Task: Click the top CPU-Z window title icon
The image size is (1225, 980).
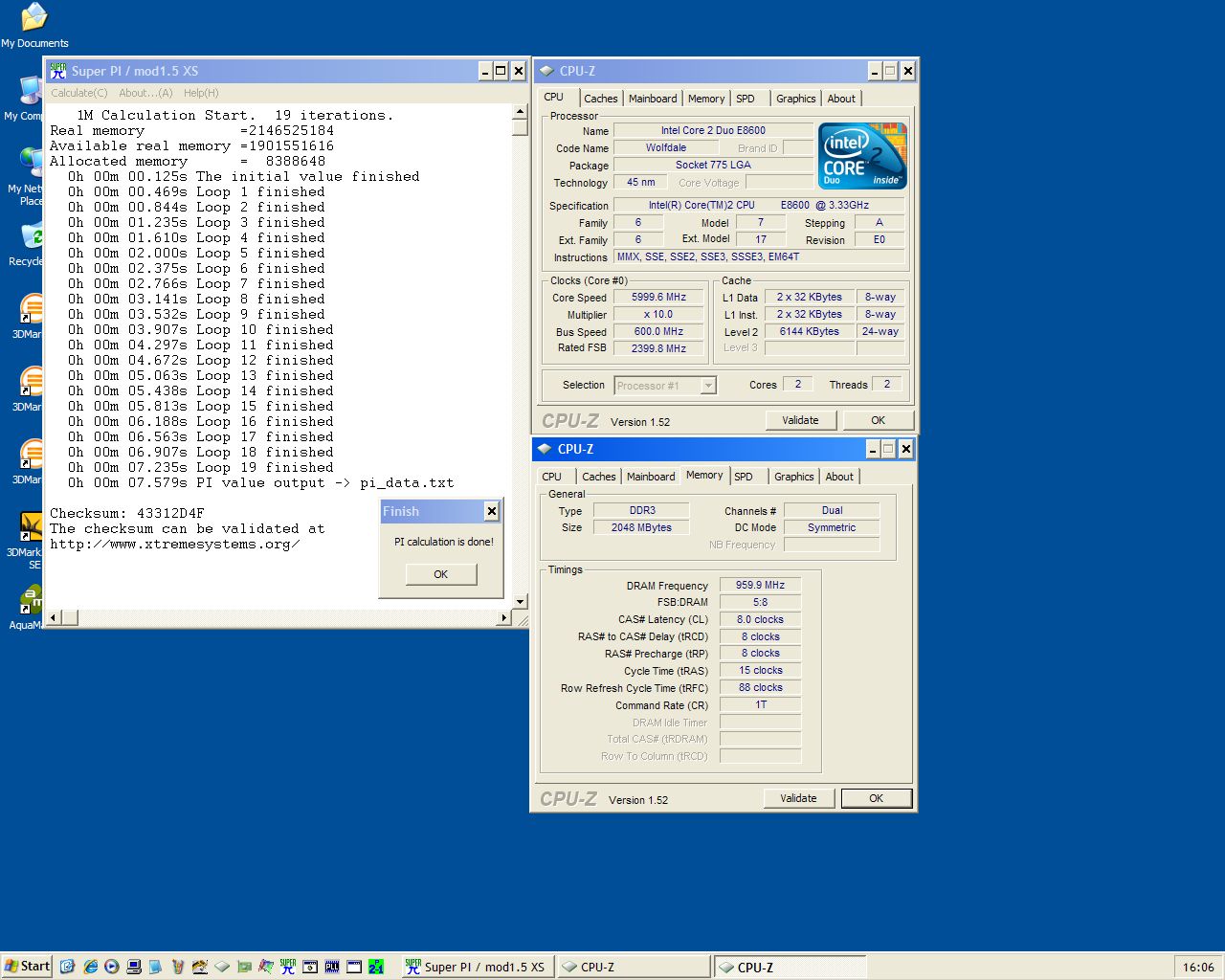Action: tap(546, 71)
